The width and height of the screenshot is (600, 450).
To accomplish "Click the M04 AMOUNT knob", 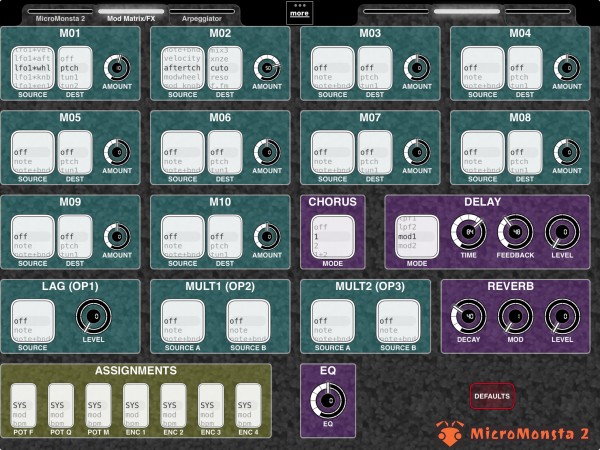I will [567, 68].
